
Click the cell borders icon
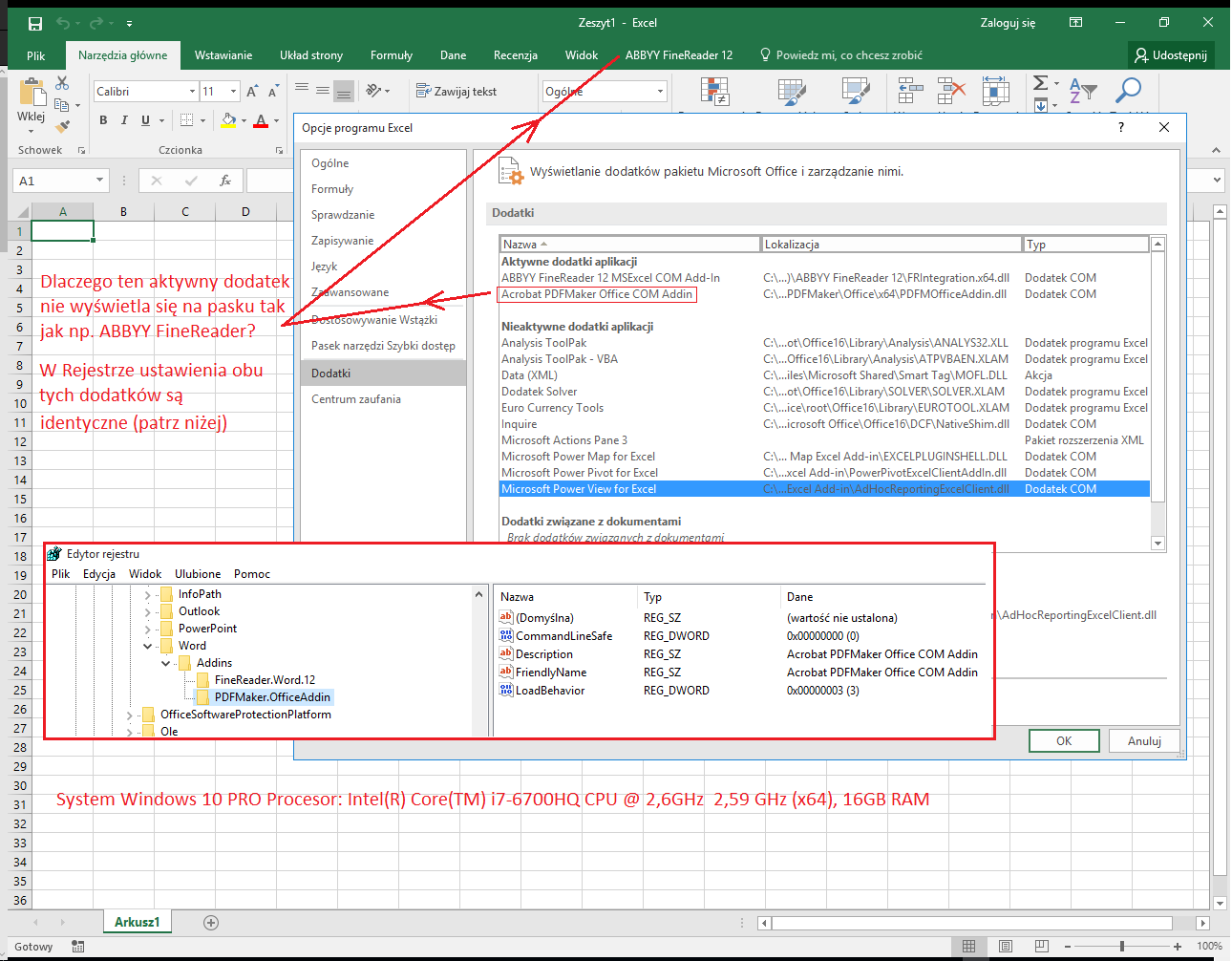187,120
